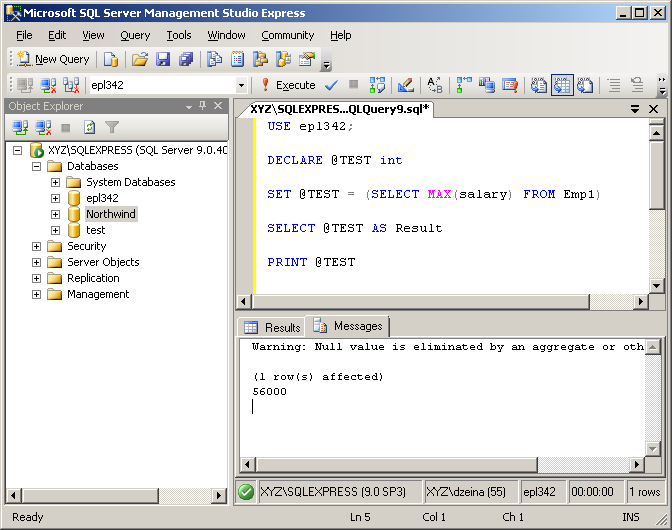Specify Values for Template Parameters icon
The height and width of the screenshot is (530, 672).
pyautogui.click(x=435, y=85)
